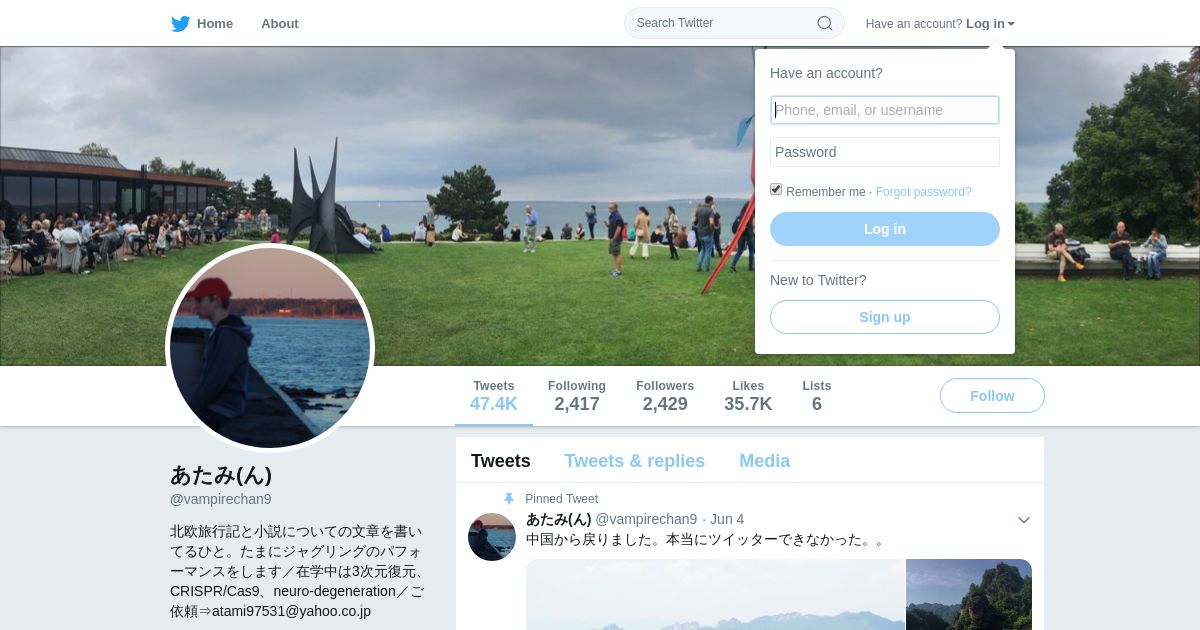Focus the Password field

point(885,152)
